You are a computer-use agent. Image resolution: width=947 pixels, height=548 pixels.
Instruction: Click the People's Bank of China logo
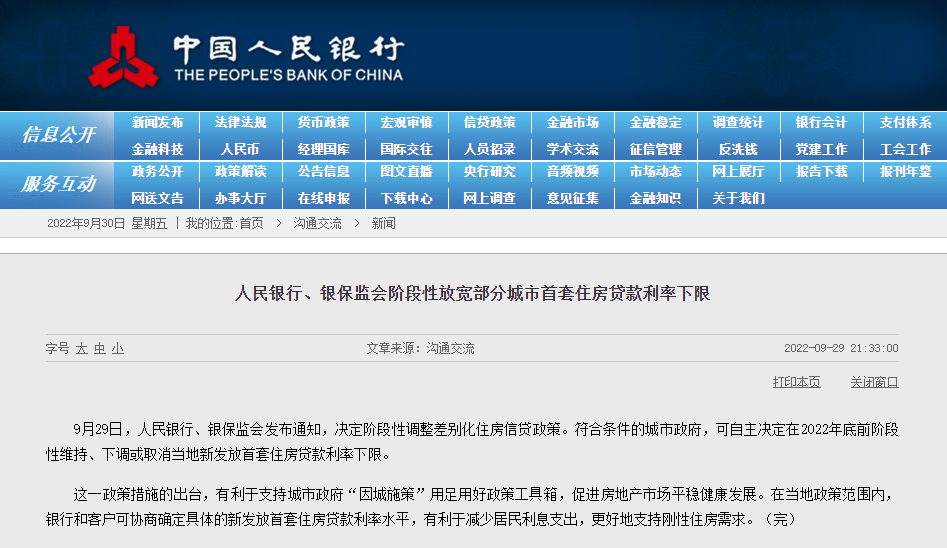(246, 57)
